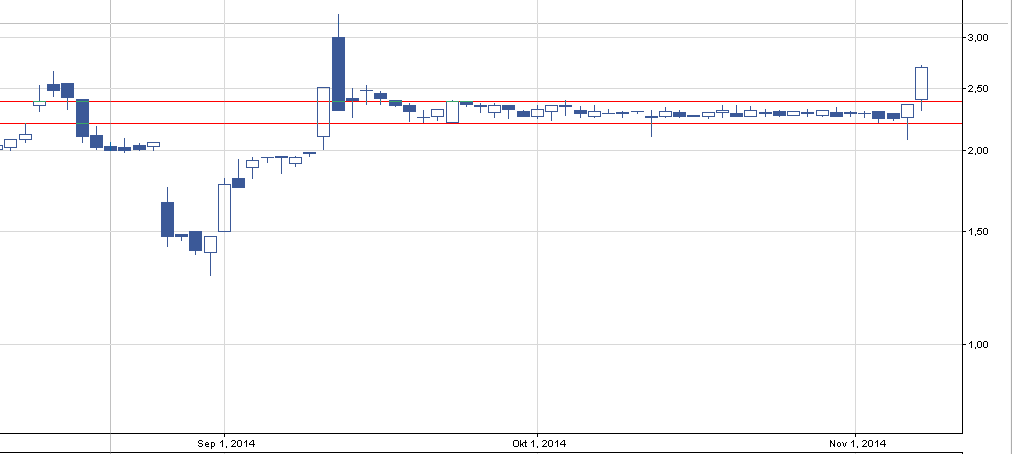The height and width of the screenshot is (454, 1012).
Task: Click the tall hollow candle at Sep 1 gridline
Action: click(224, 207)
